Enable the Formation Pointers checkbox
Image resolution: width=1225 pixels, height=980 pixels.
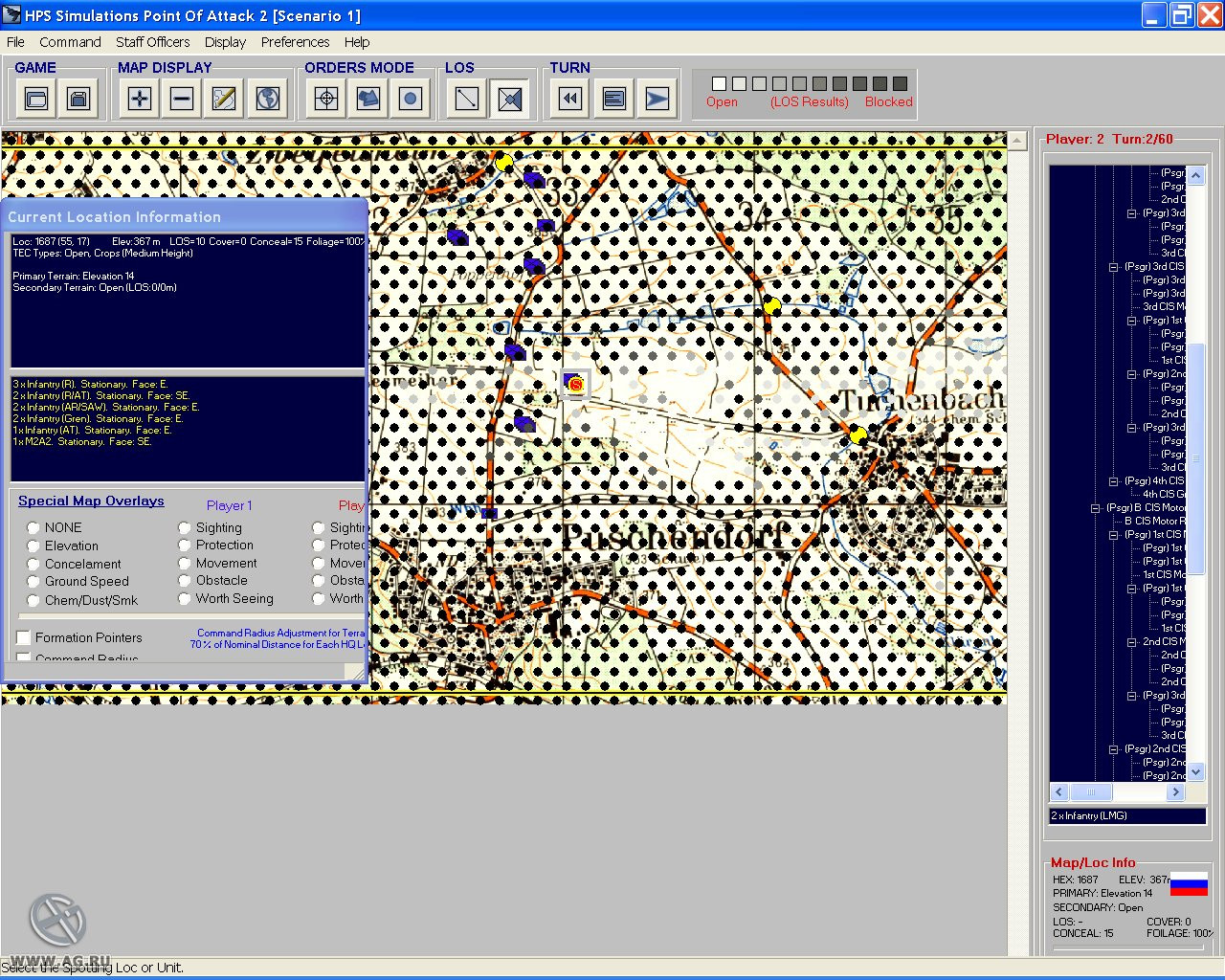[23, 636]
